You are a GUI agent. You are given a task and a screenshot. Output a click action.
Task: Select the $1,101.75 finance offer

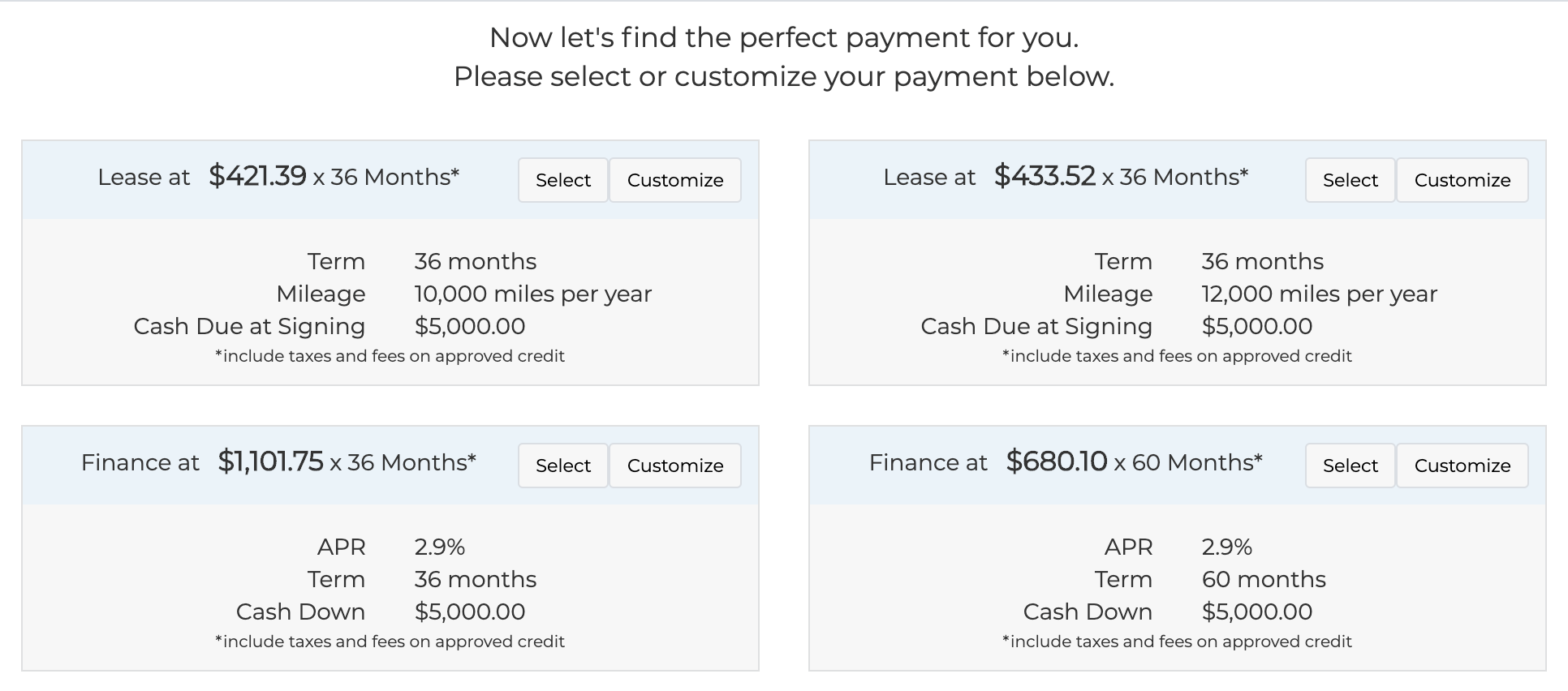(x=563, y=466)
